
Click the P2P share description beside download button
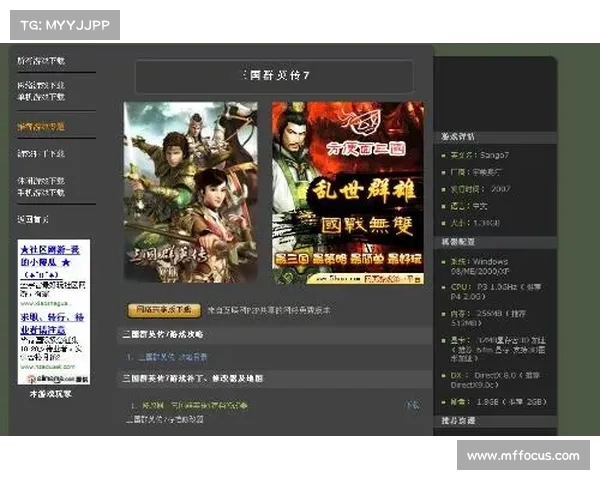[x=269, y=310]
